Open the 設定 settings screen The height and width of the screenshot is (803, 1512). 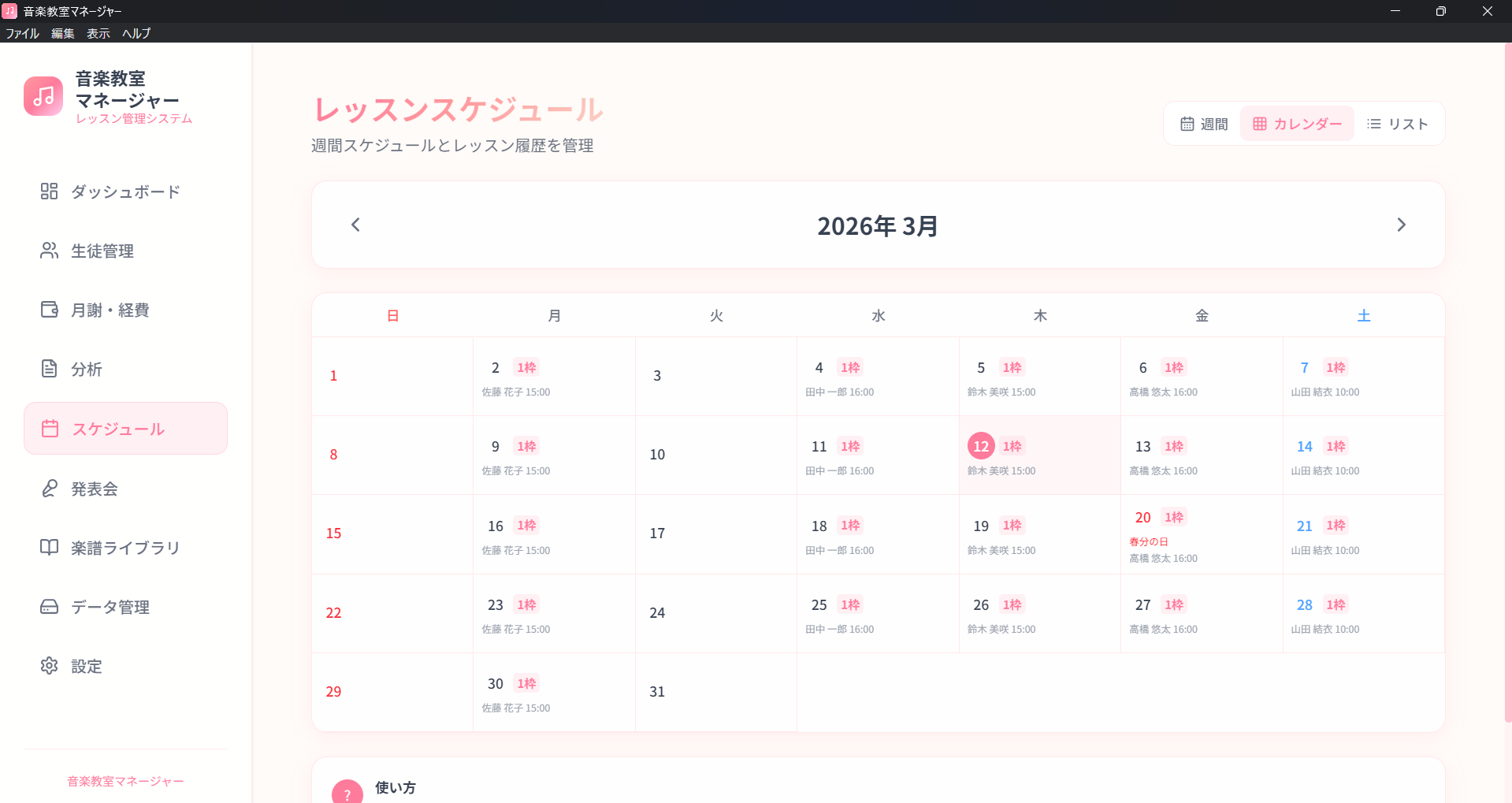pyautogui.click(x=49, y=666)
